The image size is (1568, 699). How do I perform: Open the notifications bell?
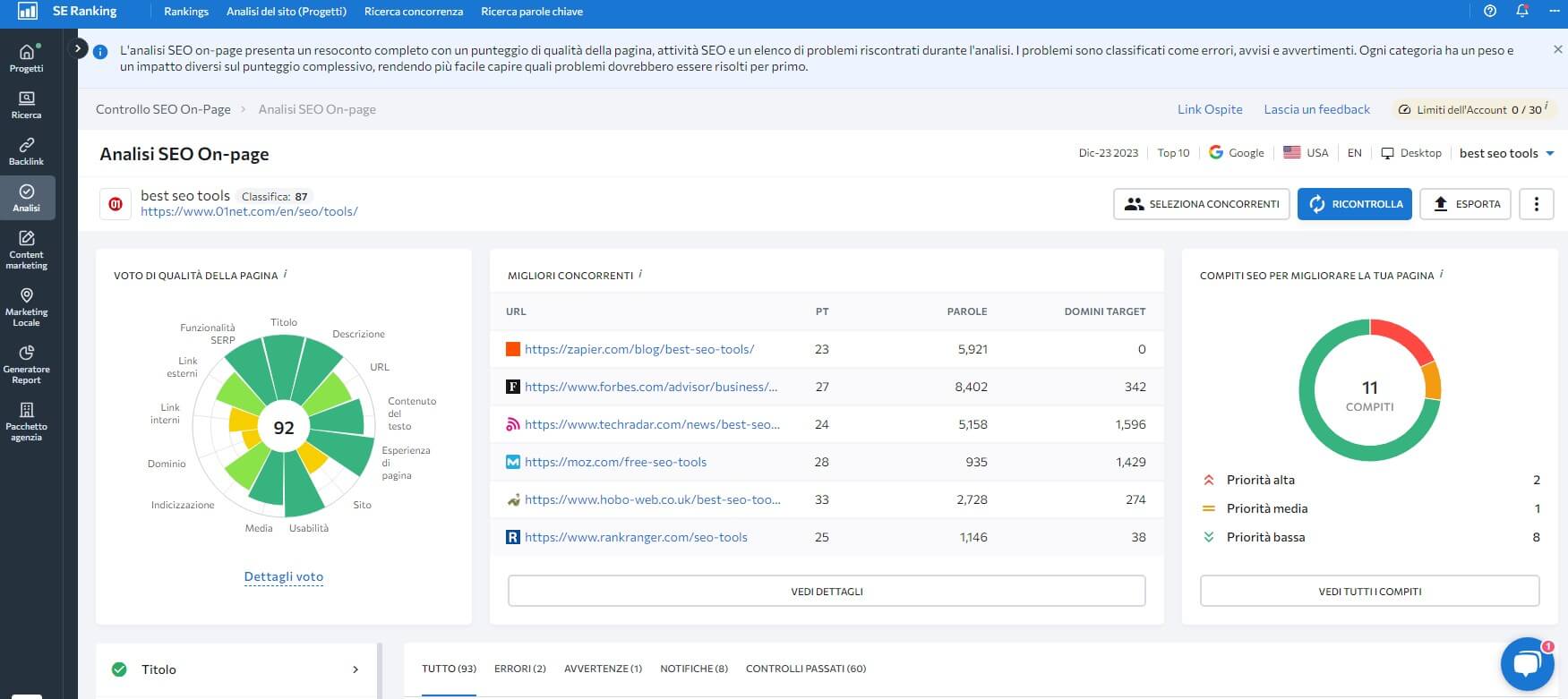pyautogui.click(x=1522, y=12)
